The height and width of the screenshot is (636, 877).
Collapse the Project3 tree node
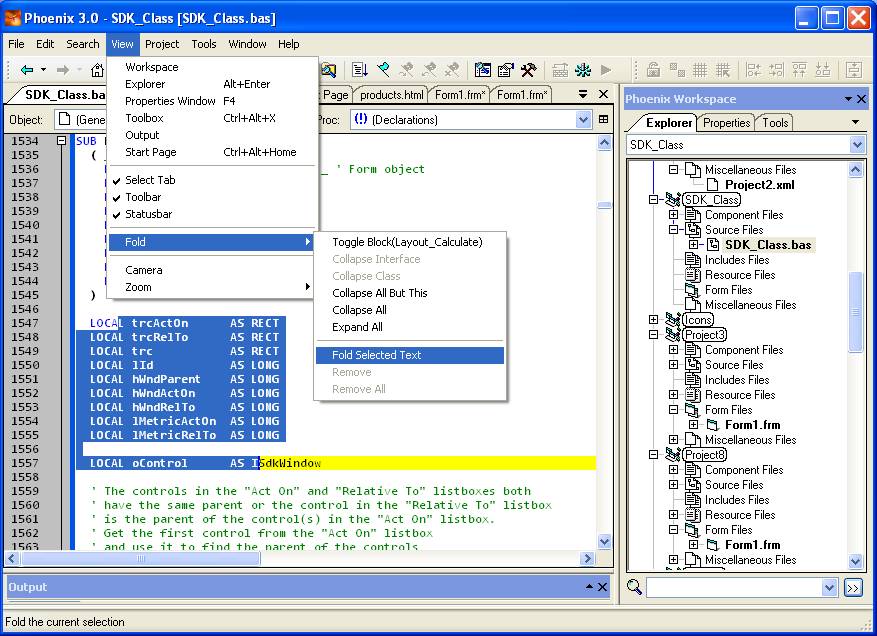click(653, 335)
